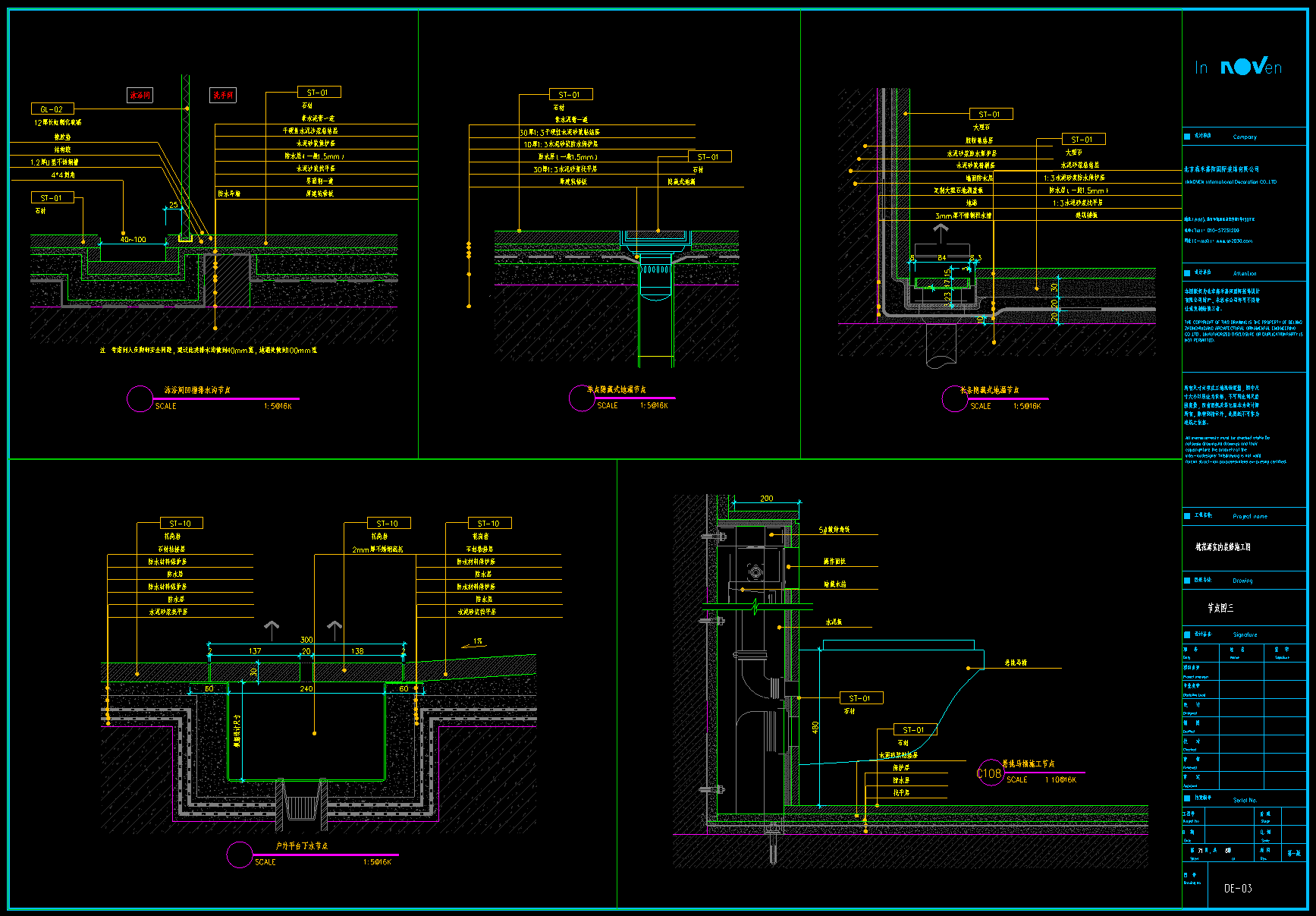Click the GL-02 material tag
Image resolution: width=1316 pixels, height=916 pixels.
52,109
